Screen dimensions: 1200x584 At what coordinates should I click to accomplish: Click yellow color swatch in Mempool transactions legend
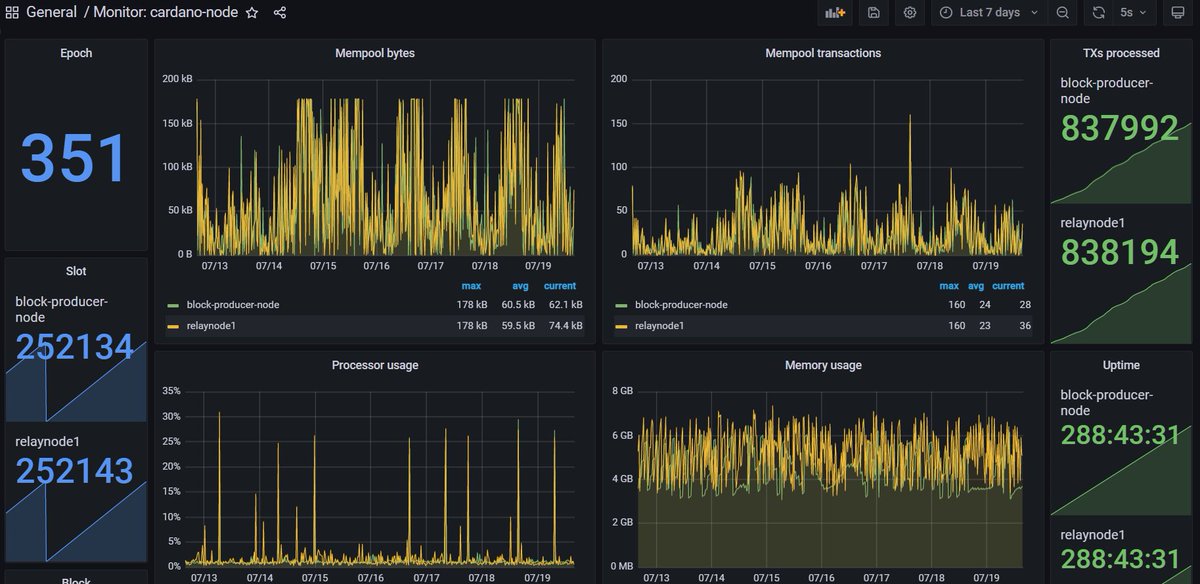click(x=621, y=327)
